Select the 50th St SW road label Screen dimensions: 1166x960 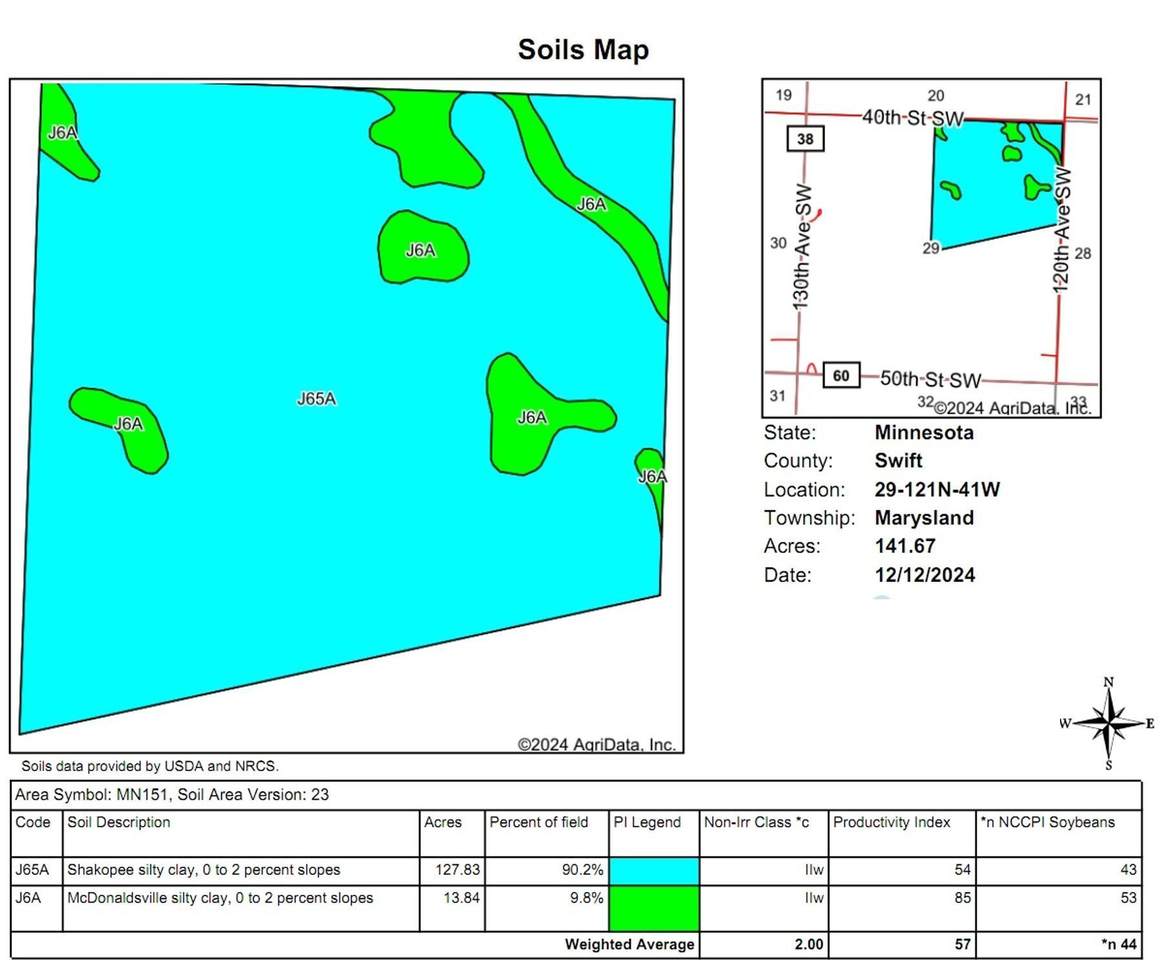pos(930,379)
